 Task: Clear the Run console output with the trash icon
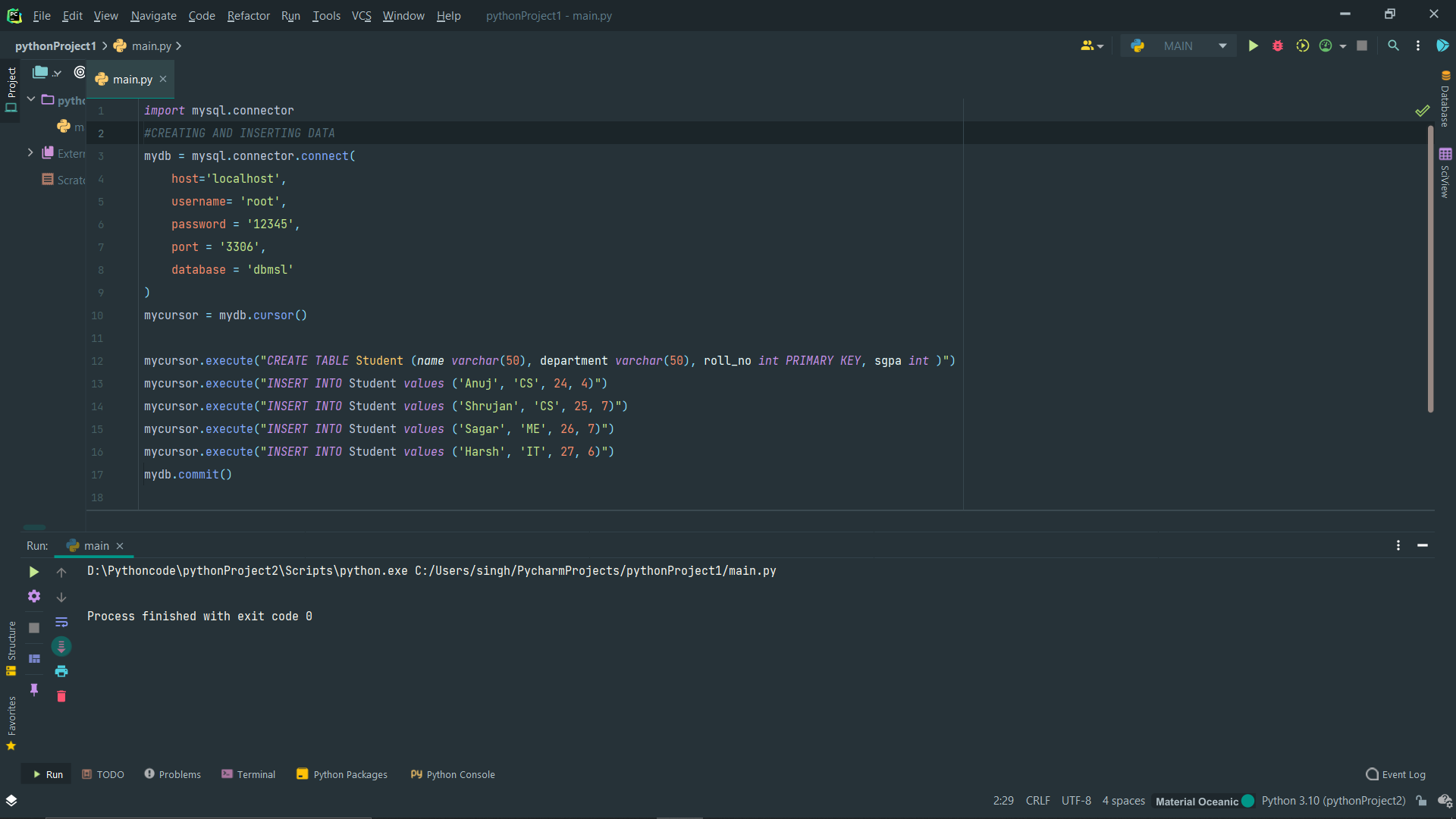tap(61, 696)
